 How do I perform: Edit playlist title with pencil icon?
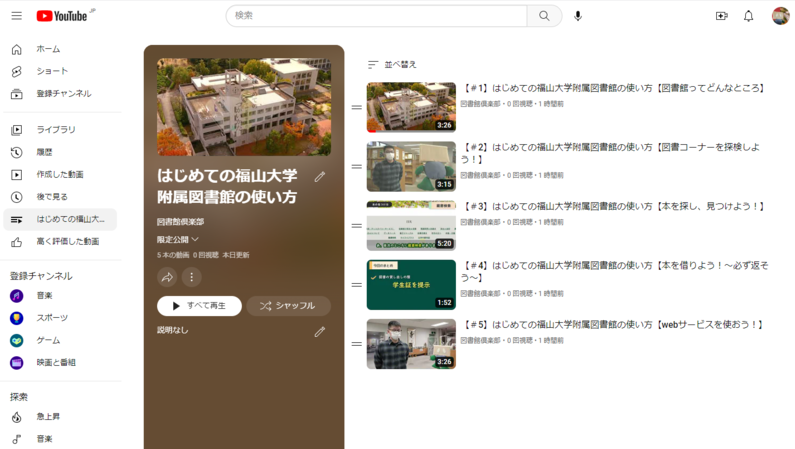pos(320,177)
